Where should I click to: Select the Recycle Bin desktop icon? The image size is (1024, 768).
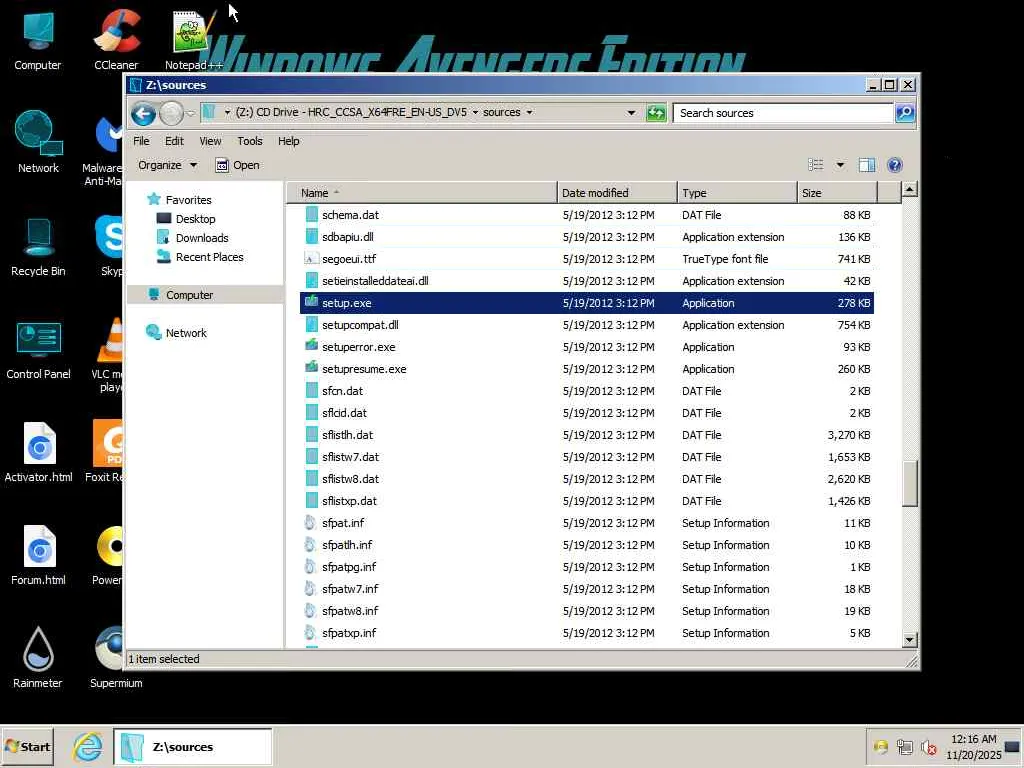38,246
